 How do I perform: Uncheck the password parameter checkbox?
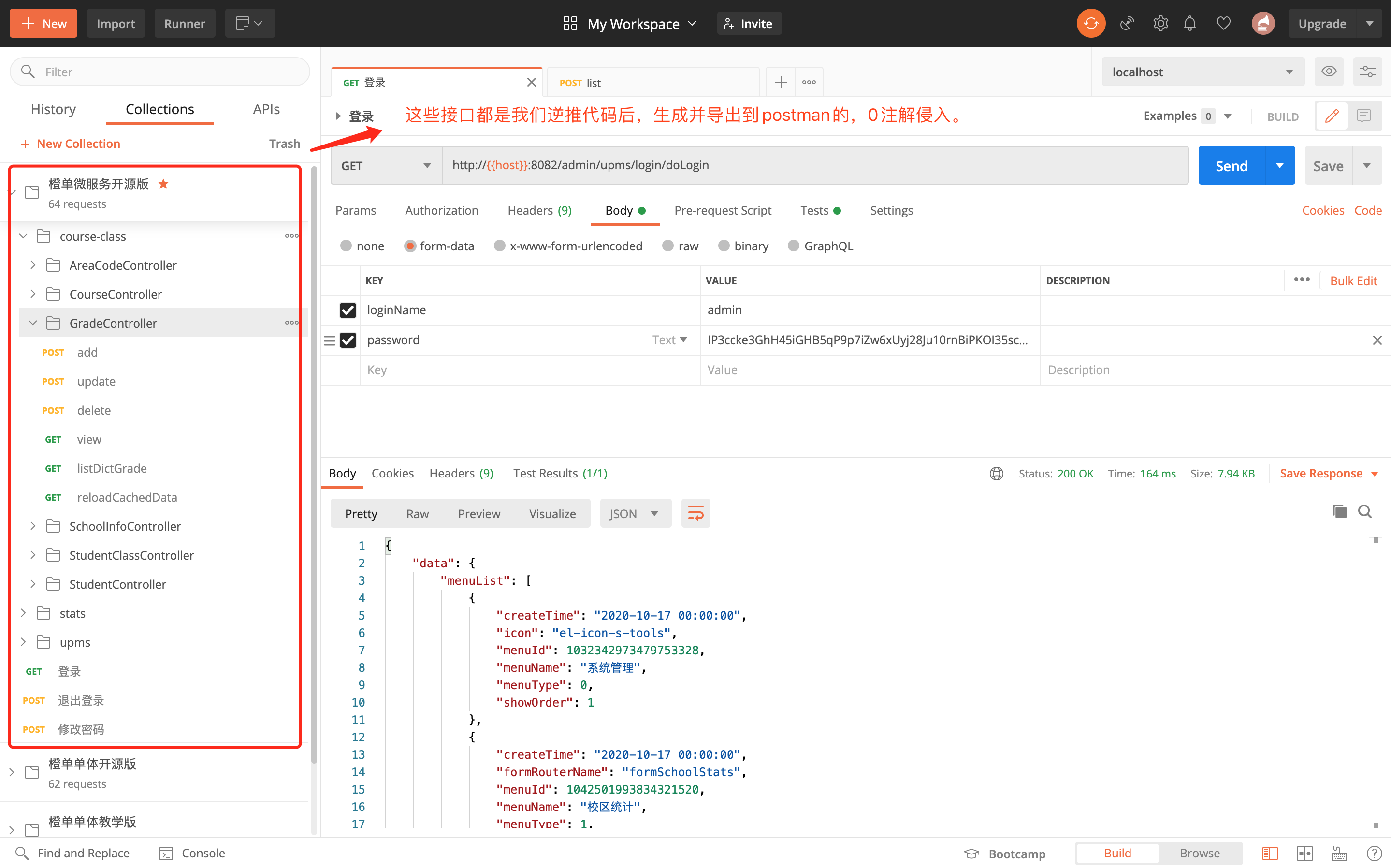(x=348, y=340)
